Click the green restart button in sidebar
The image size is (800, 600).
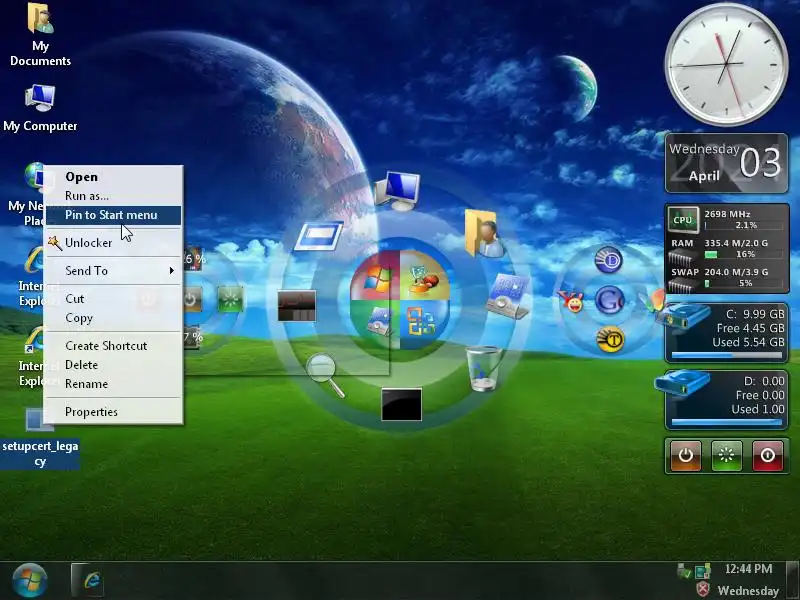[x=727, y=455]
